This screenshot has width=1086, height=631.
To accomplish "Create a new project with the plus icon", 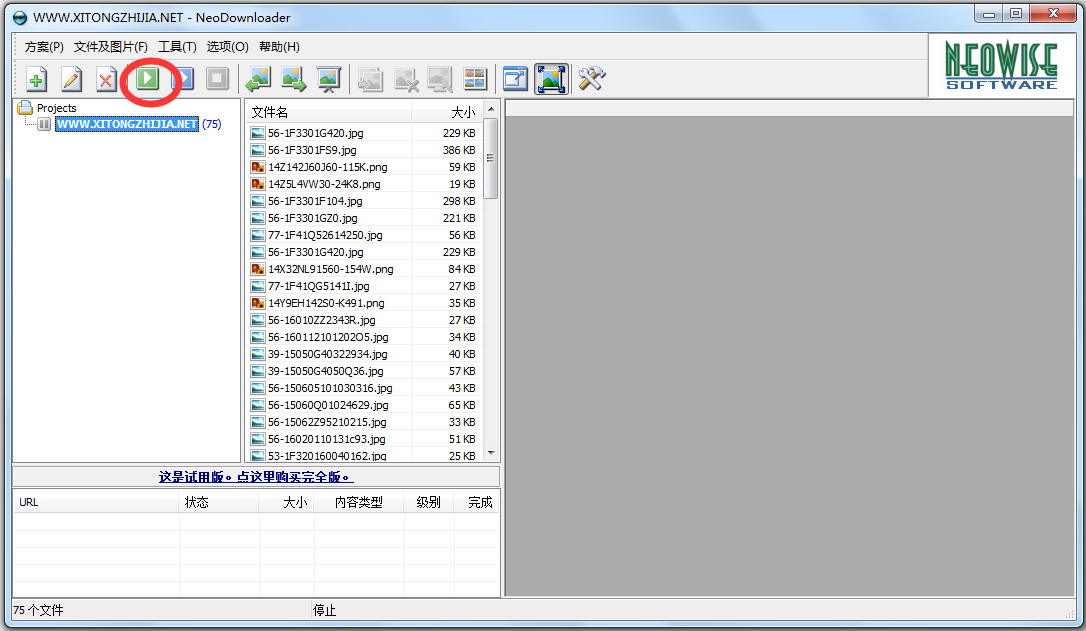I will (x=36, y=79).
